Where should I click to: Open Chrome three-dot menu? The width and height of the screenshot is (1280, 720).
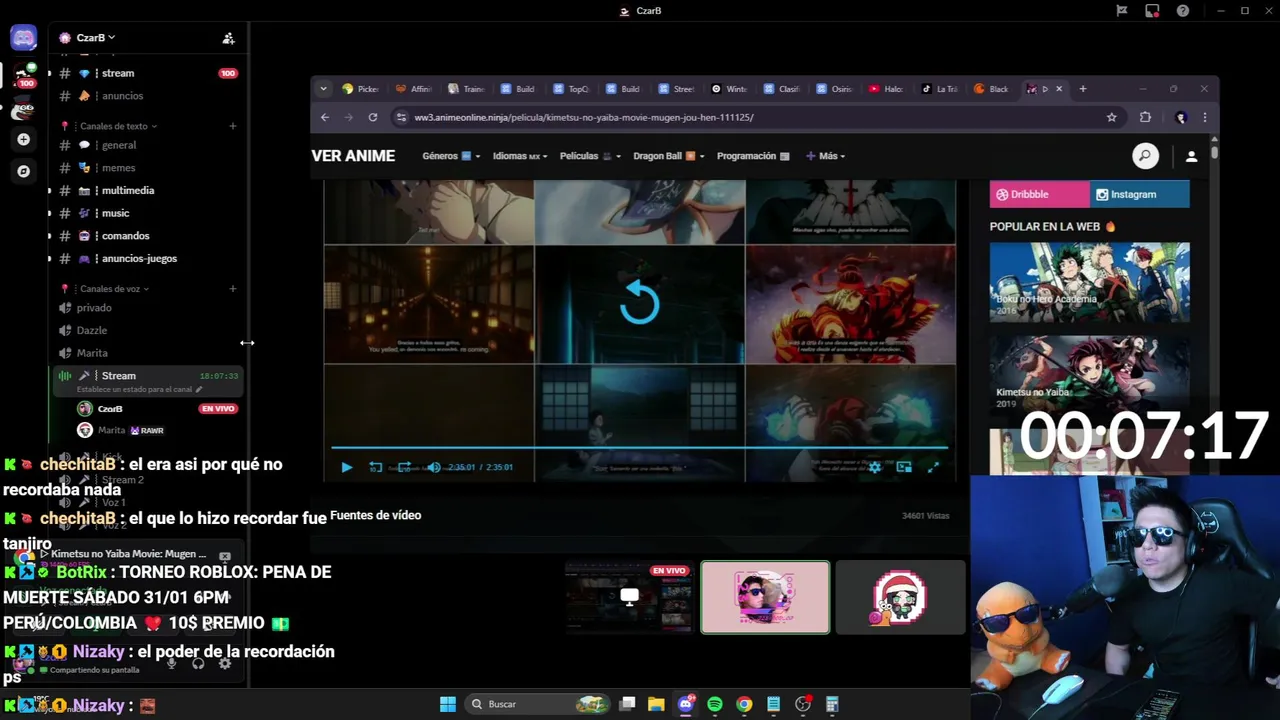1204,117
